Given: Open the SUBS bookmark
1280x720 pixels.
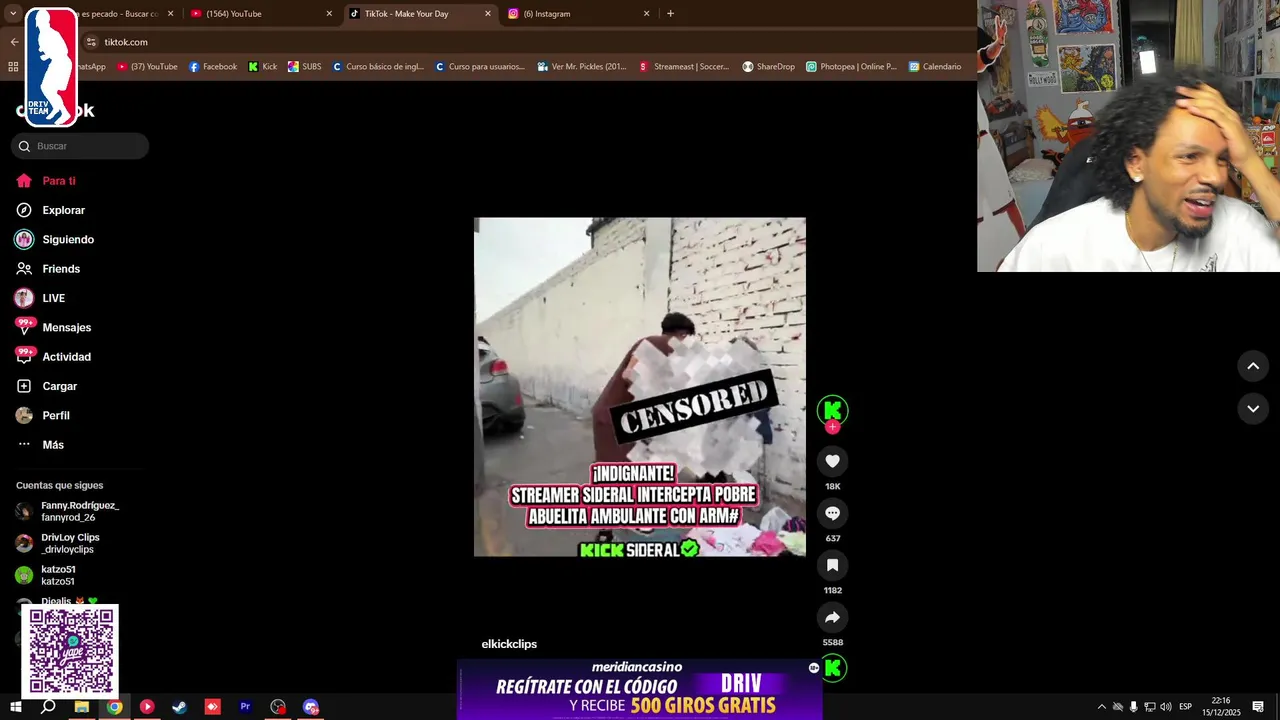Looking at the screenshot, I should pos(305,67).
